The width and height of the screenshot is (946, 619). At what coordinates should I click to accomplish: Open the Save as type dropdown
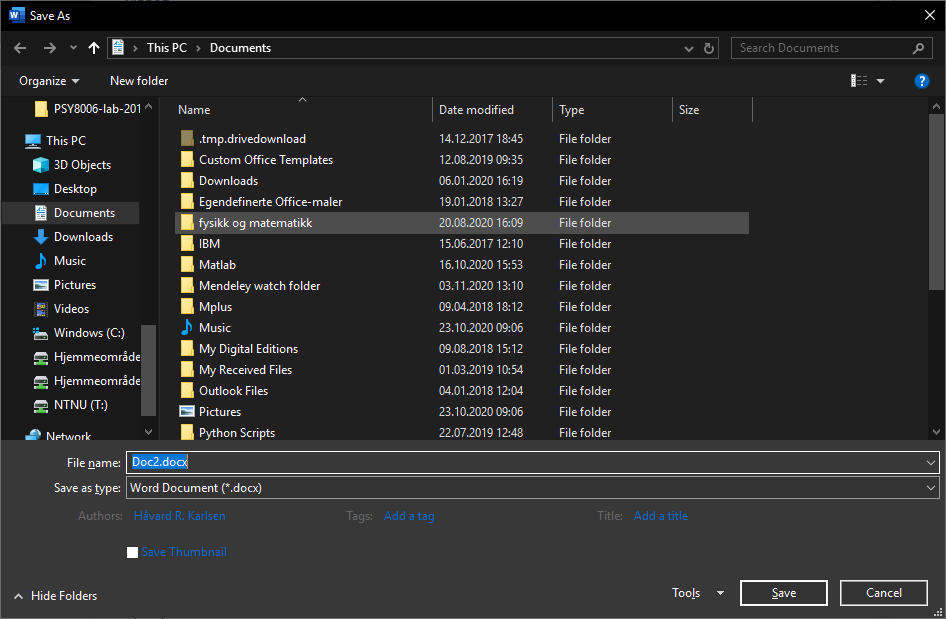pos(931,488)
